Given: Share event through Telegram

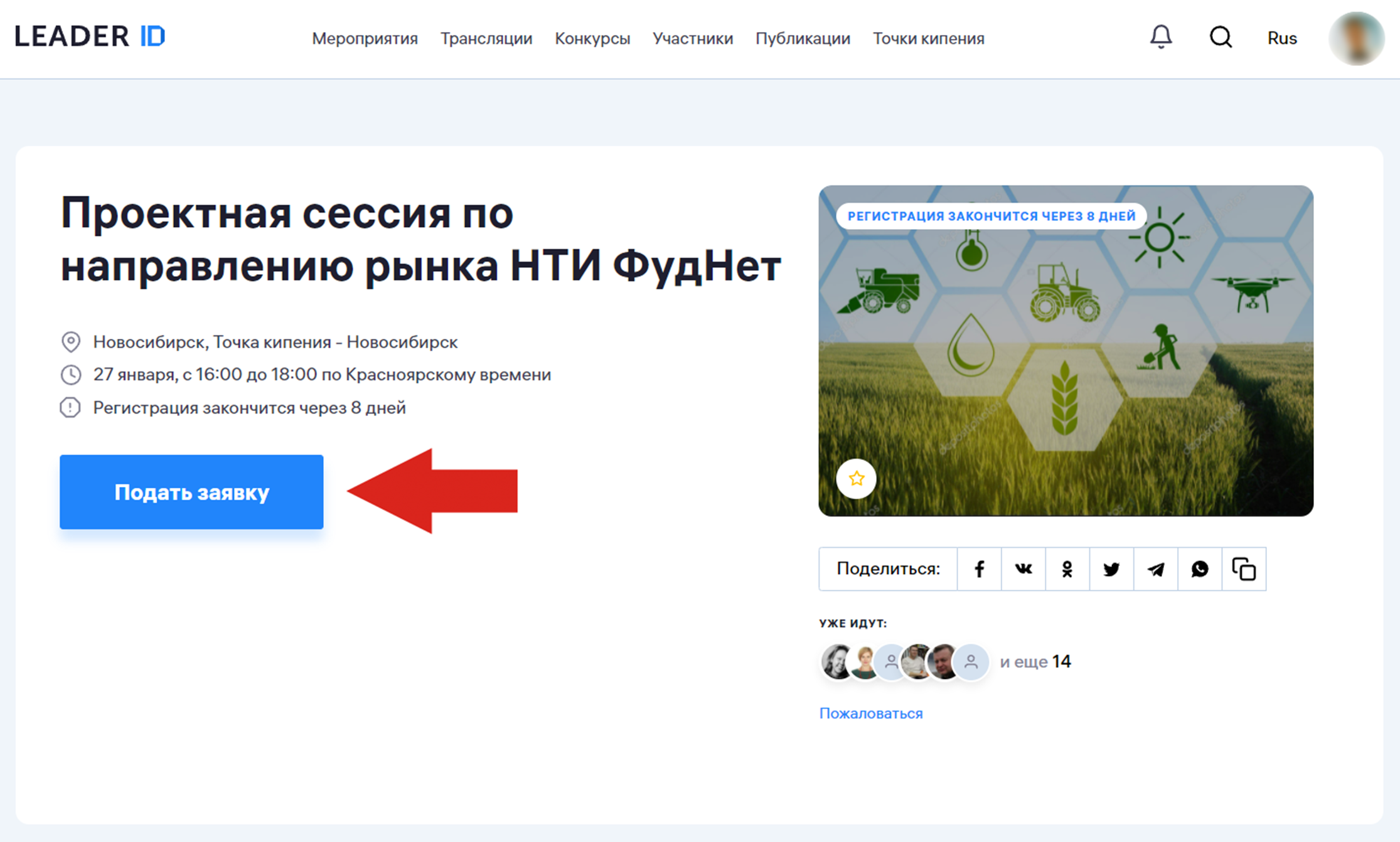Looking at the screenshot, I should pyautogui.click(x=1155, y=569).
